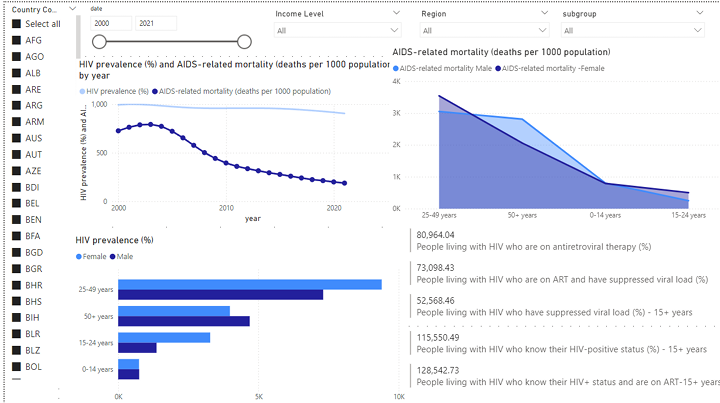Click the Female bar for 50+ years
The height and width of the screenshot is (403, 720).
click(174, 311)
